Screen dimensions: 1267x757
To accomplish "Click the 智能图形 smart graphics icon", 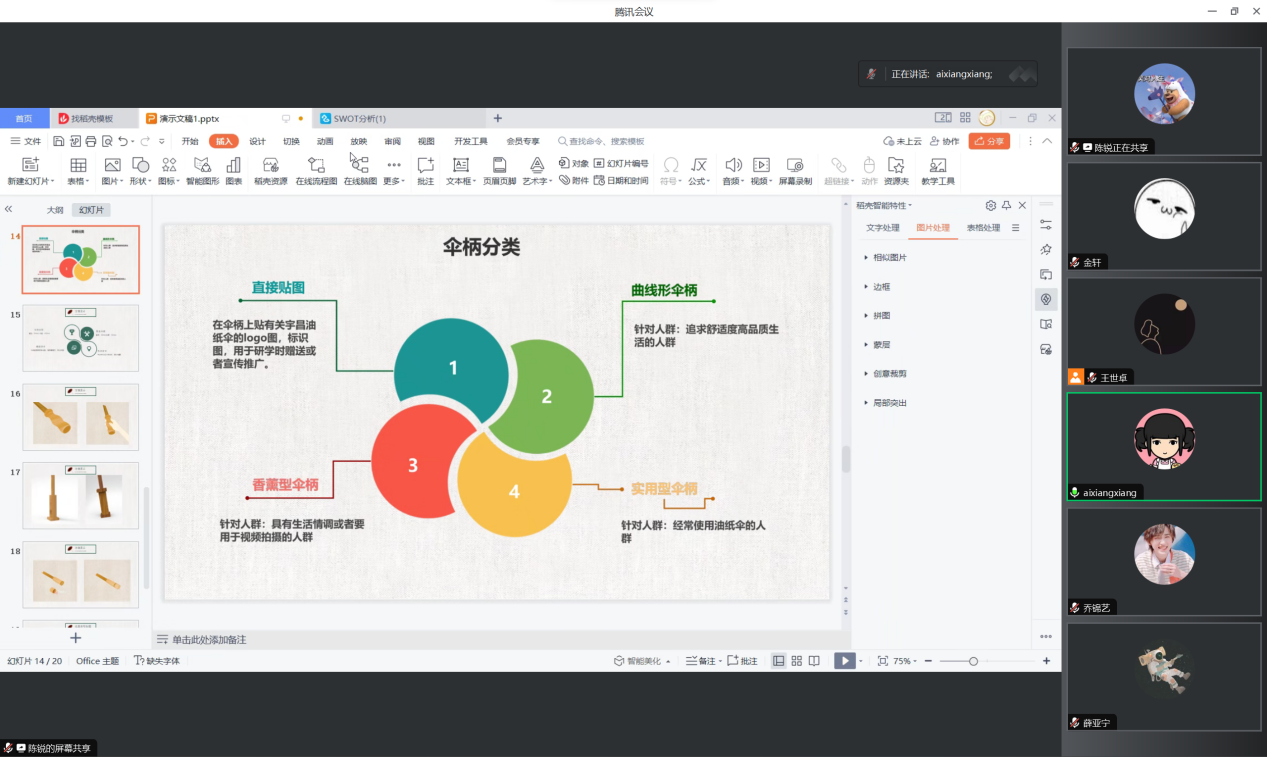I will pos(202,165).
